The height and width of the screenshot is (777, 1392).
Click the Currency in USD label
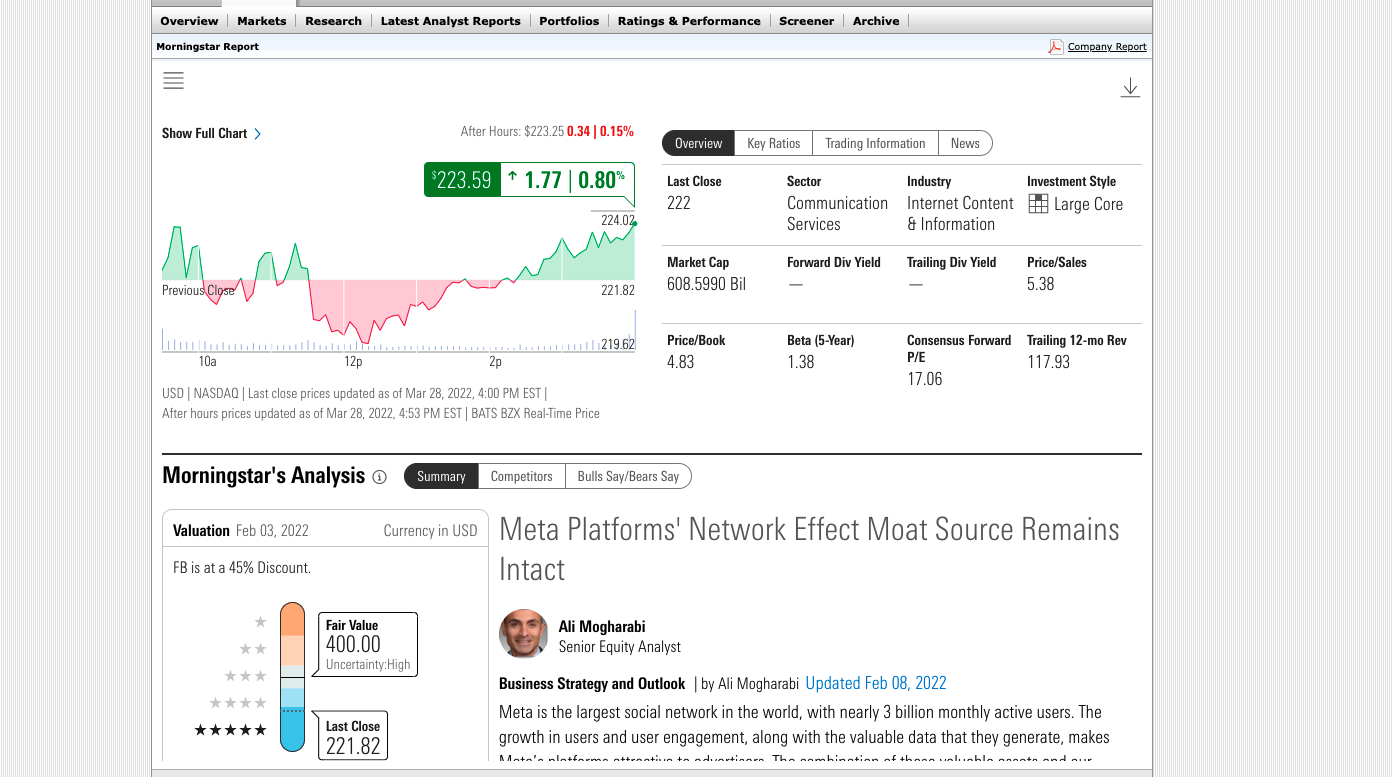431,531
